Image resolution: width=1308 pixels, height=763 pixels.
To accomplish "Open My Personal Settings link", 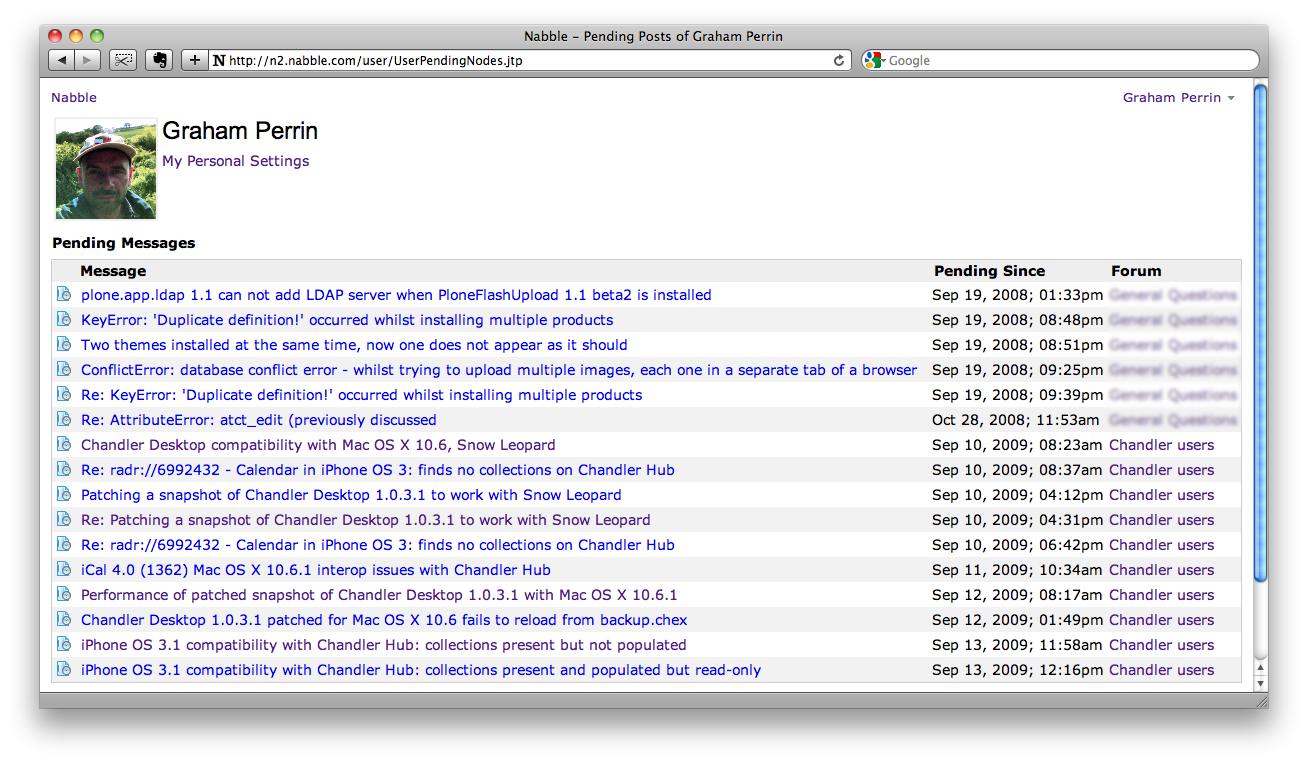I will [x=235, y=161].
